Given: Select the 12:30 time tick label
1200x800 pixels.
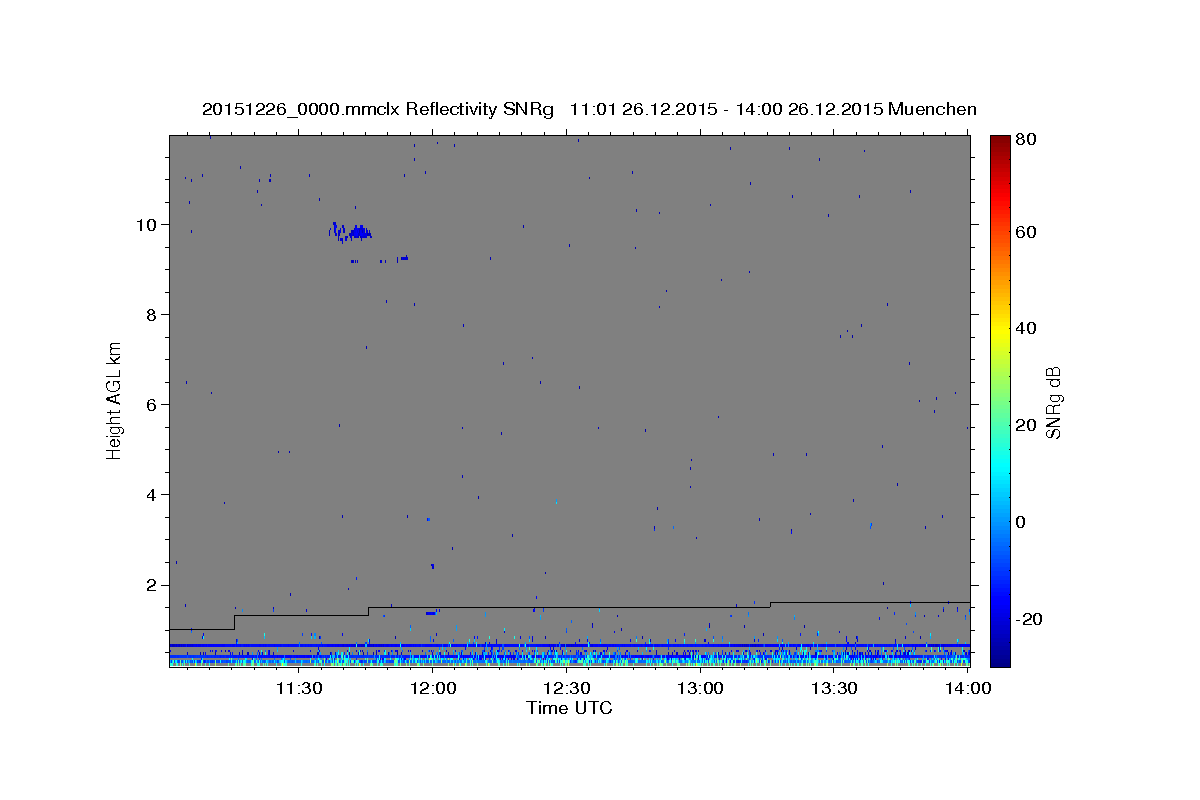Looking at the screenshot, I should point(566,688).
